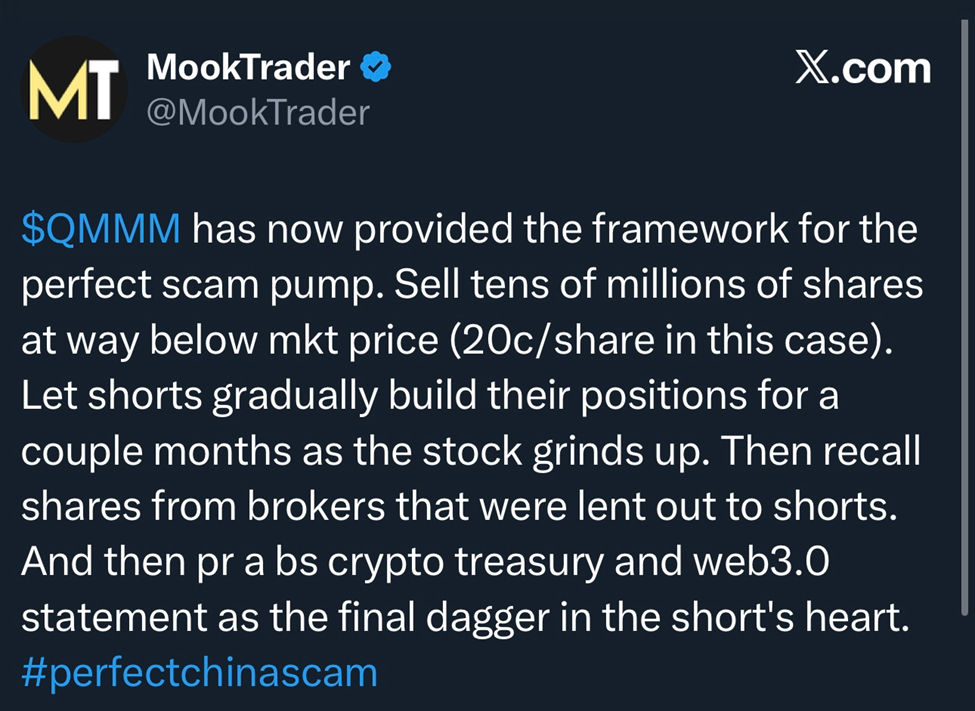Click the @MookTrader handle

coord(258,112)
